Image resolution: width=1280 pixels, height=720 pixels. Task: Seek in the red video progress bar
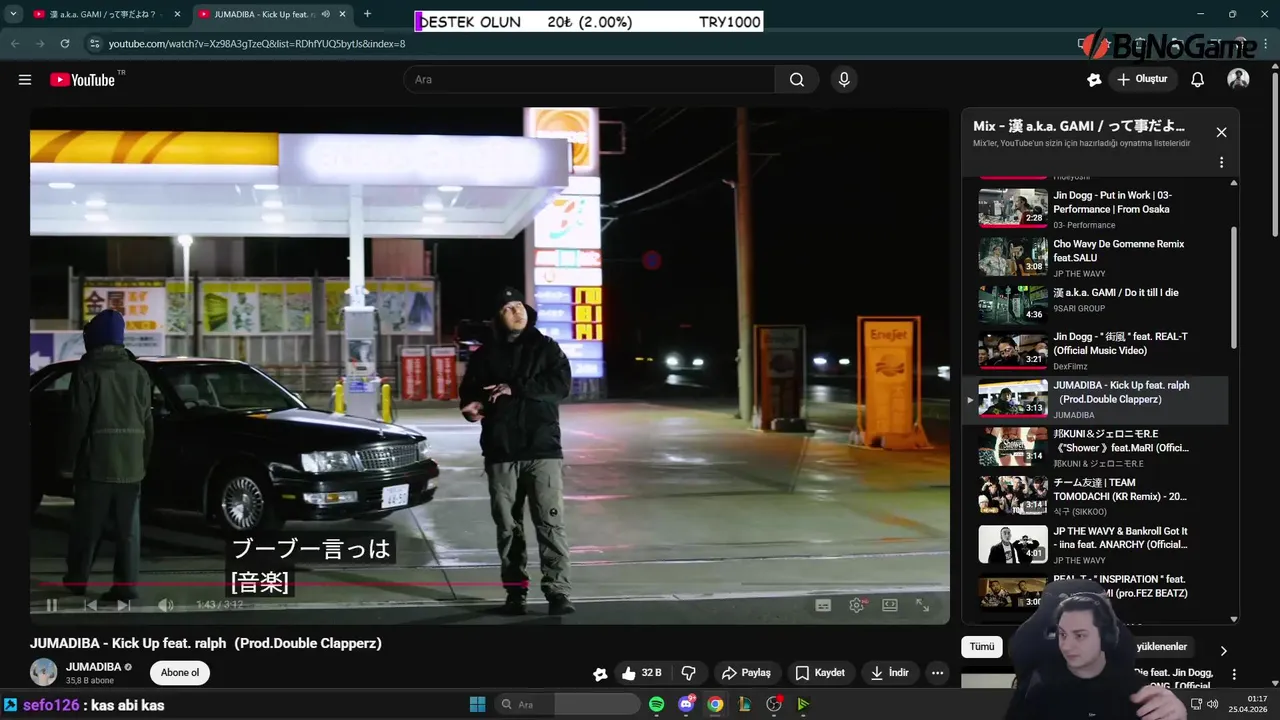490,584
